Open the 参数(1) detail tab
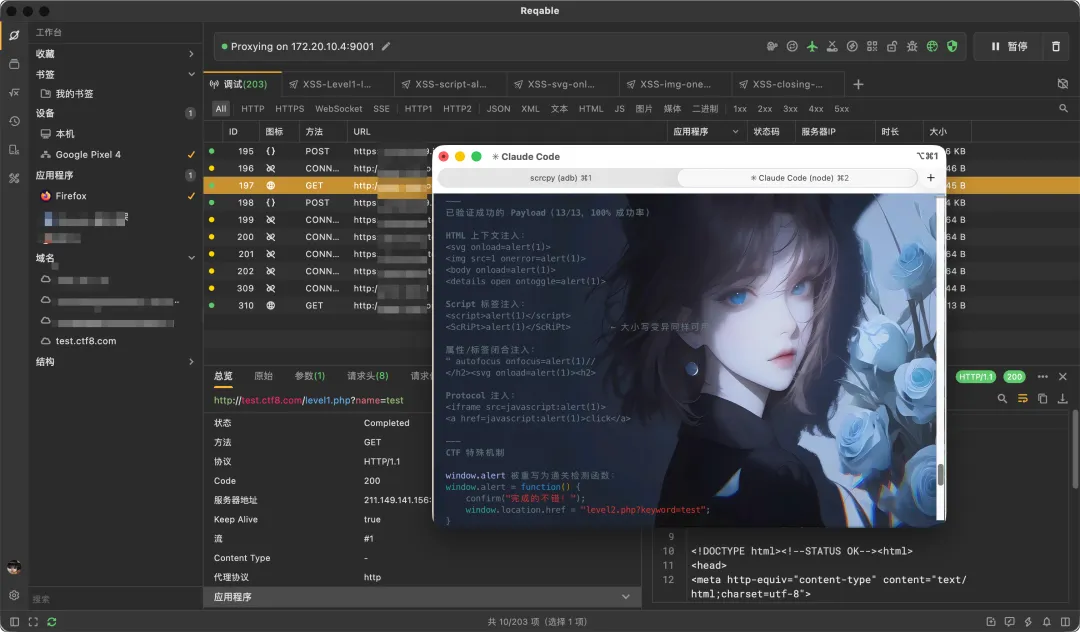Screen dimensions: 1080x632 [x=309, y=376]
